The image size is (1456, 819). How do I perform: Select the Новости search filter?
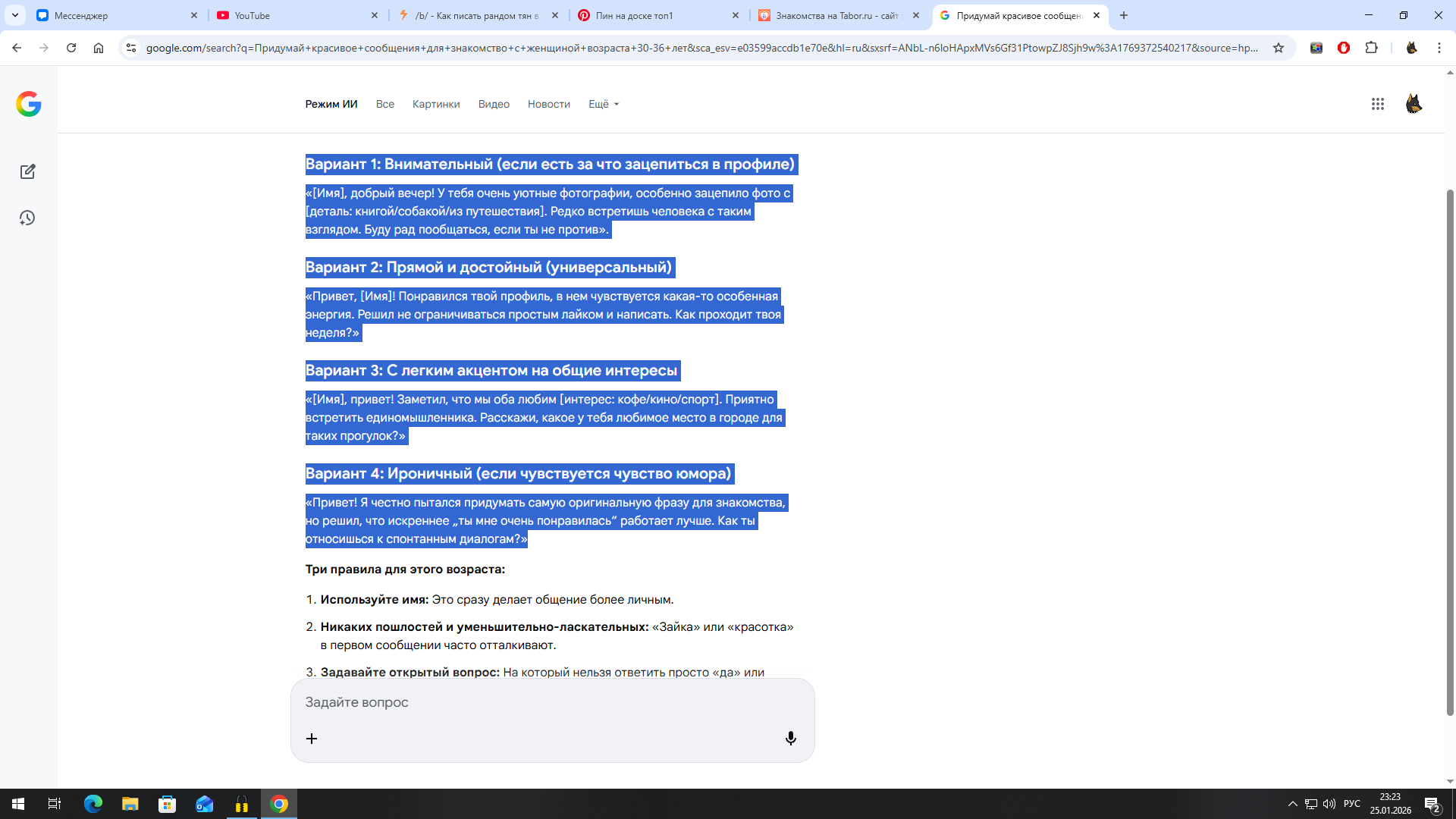click(548, 104)
